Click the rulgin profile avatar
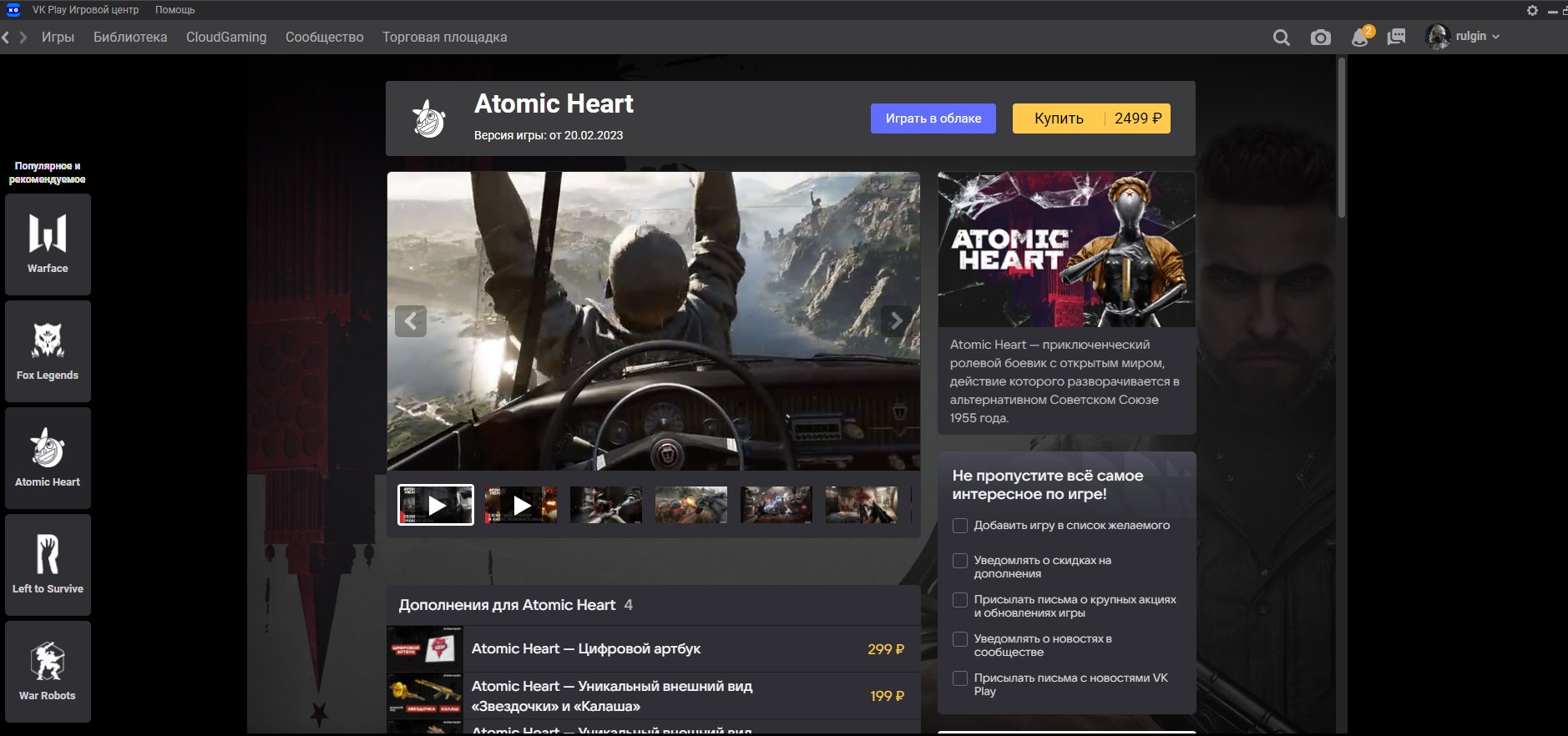The height and width of the screenshot is (736, 1568). pos(1438,37)
